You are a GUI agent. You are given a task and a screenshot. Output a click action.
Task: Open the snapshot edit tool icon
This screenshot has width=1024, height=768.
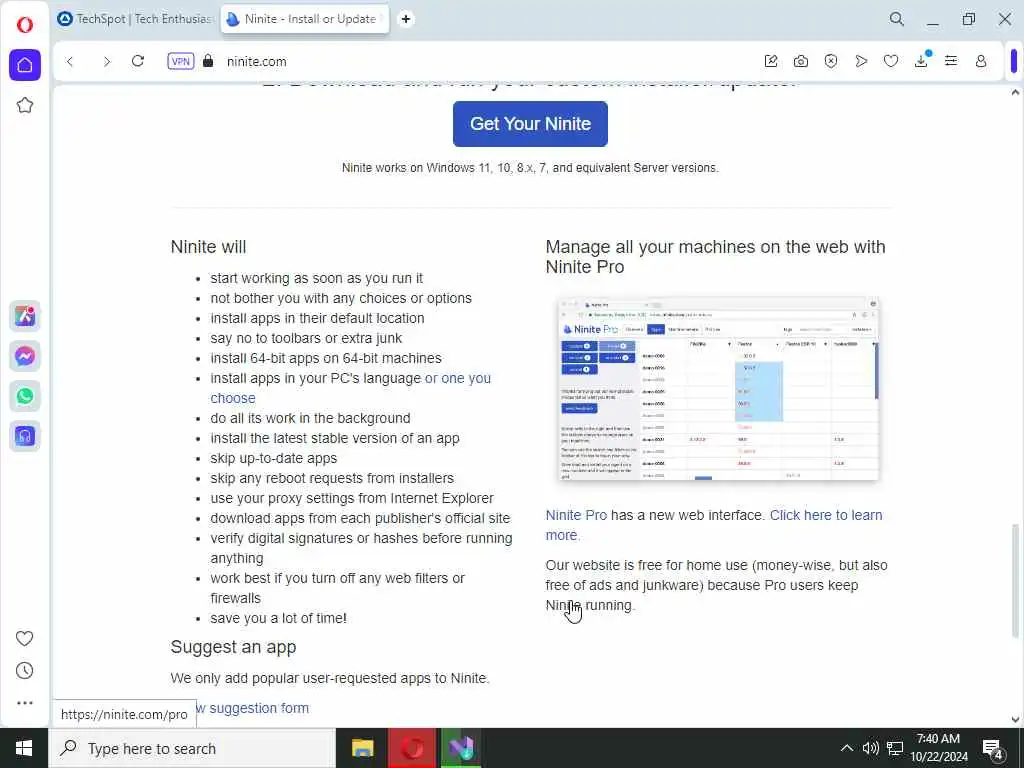pyautogui.click(x=771, y=61)
